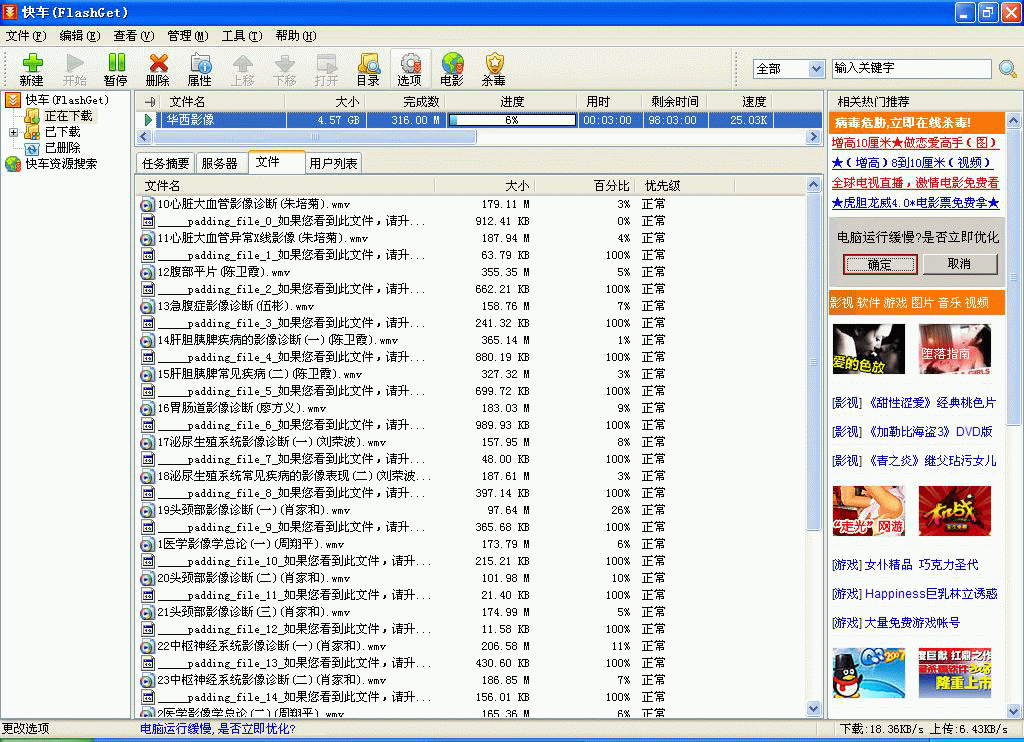Click the QQ penguin thumbnail
The image size is (1024, 742).
(869, 673)
